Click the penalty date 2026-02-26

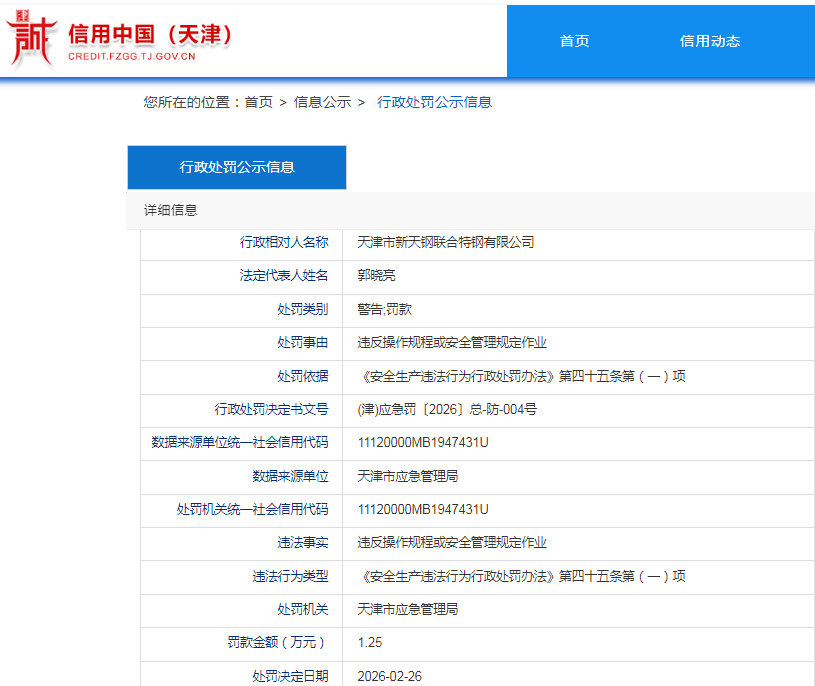pos(390,676)
